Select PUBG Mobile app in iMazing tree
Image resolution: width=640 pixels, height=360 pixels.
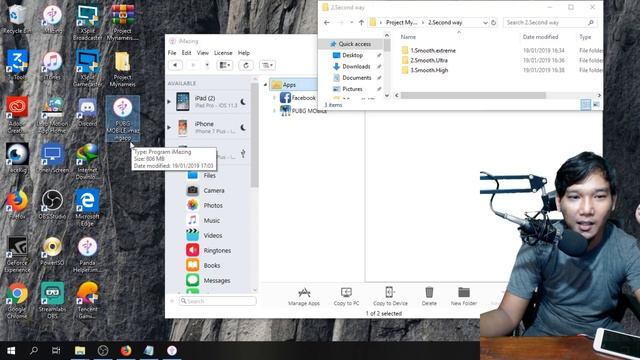click(x=303, y=110)
